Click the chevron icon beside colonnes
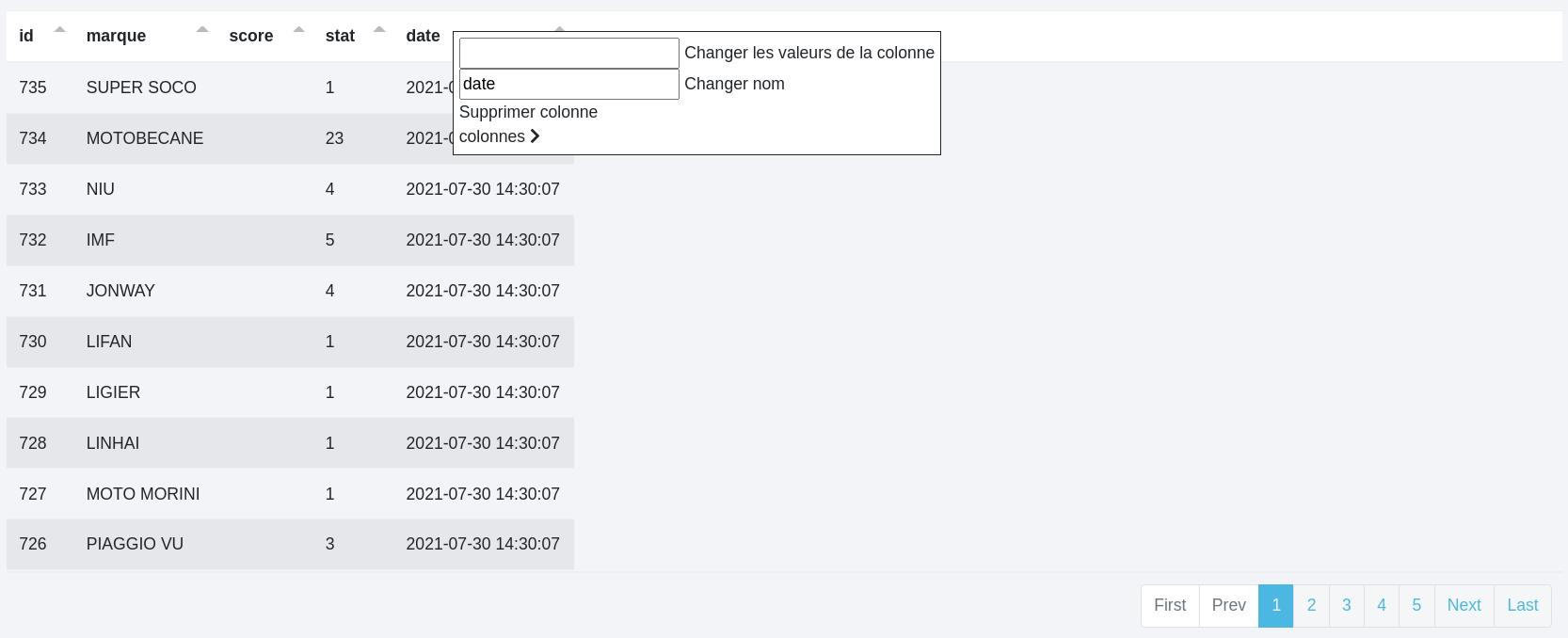This screenshot has width=1568, height=638. click(536, 136)
